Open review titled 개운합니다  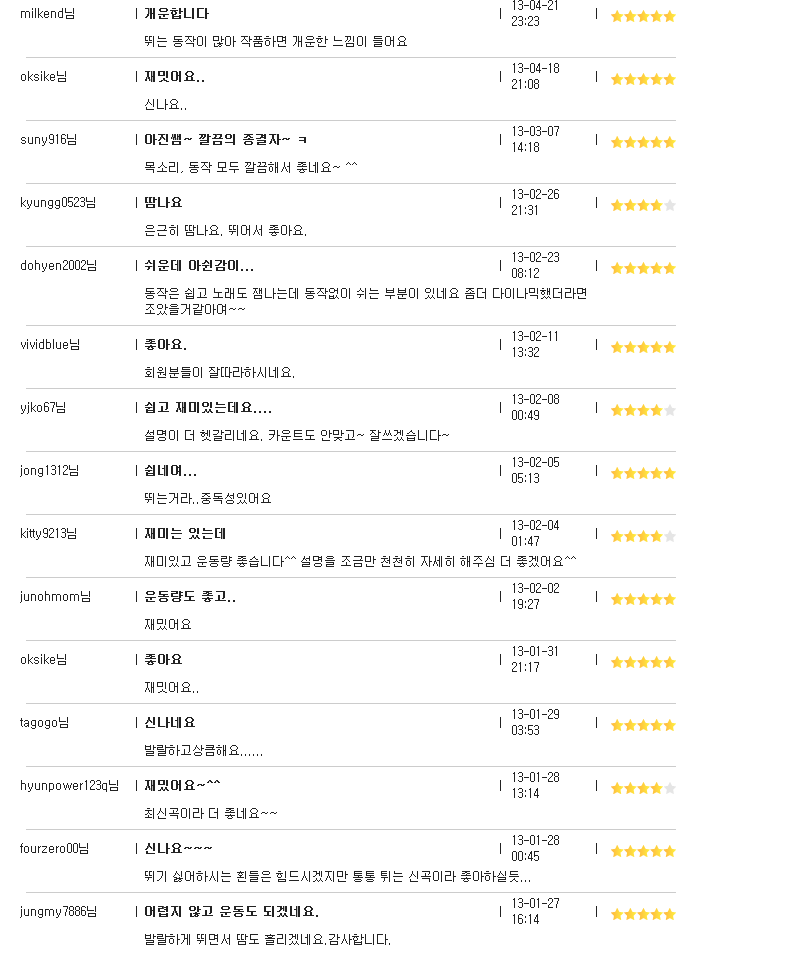[x=177, y=13]
